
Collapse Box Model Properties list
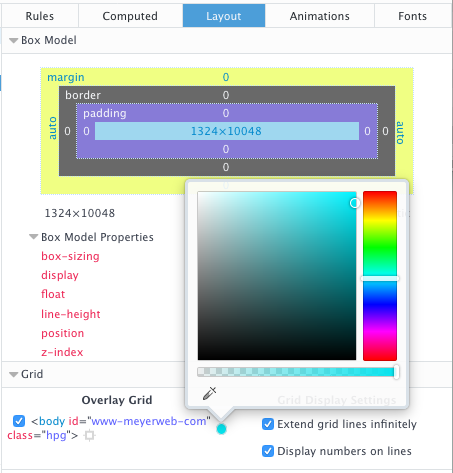pos(34,237)
